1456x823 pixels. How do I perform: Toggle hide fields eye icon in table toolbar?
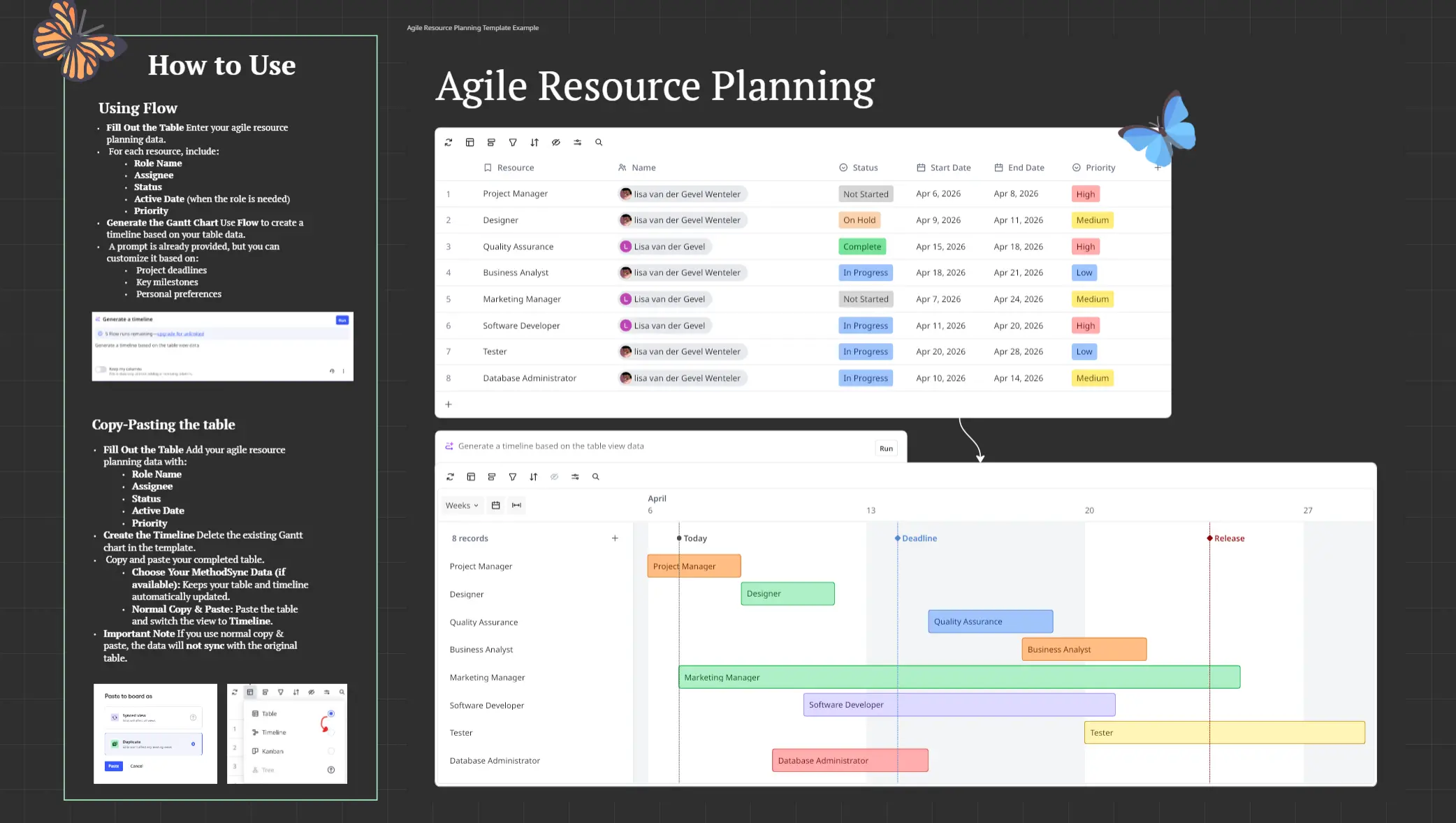click(556, 143)
